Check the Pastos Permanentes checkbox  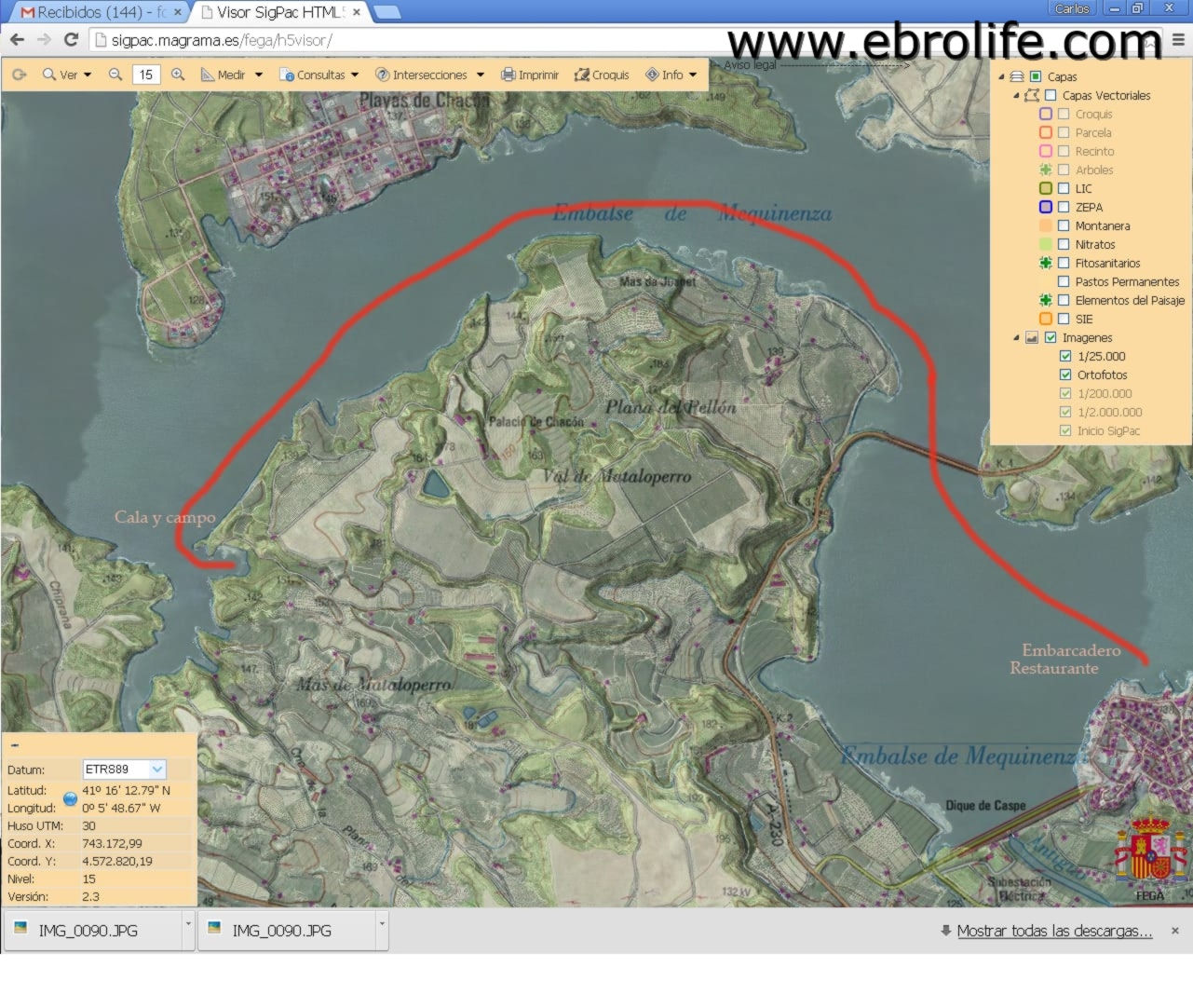(1064, 281)
